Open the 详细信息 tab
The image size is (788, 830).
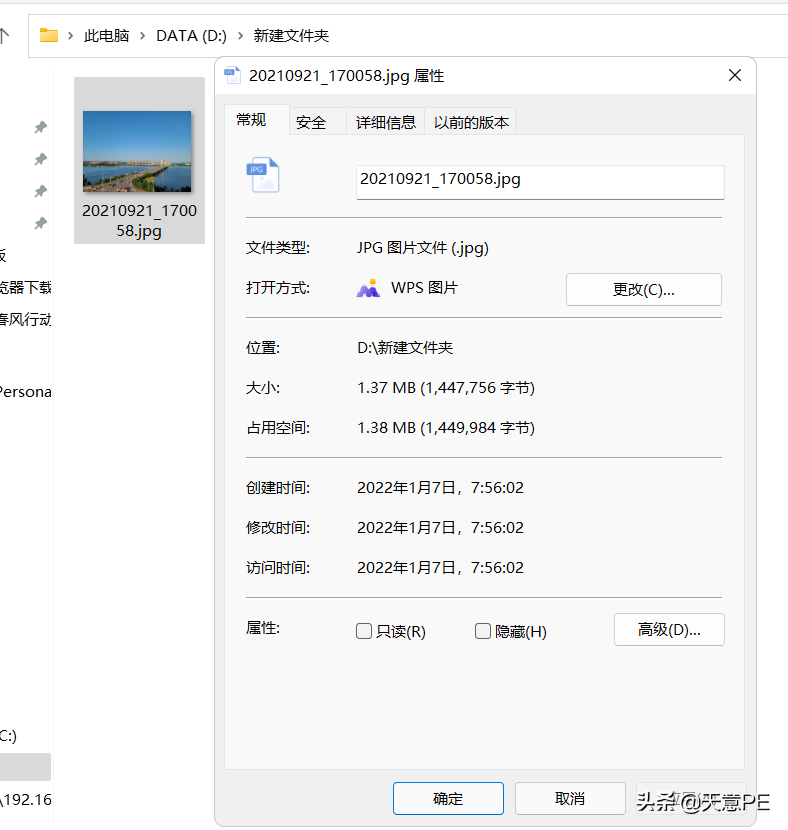[385, 123]
